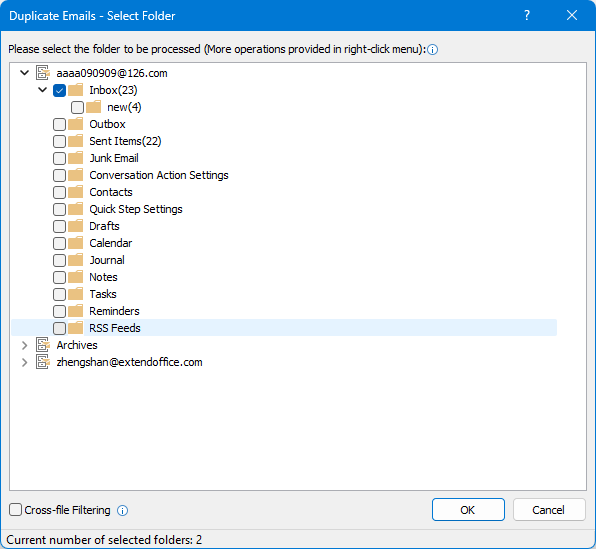The image size is (596, 549).
Task: Expand the zhengshan@extendoffice.com account
Action: [25, 362]
